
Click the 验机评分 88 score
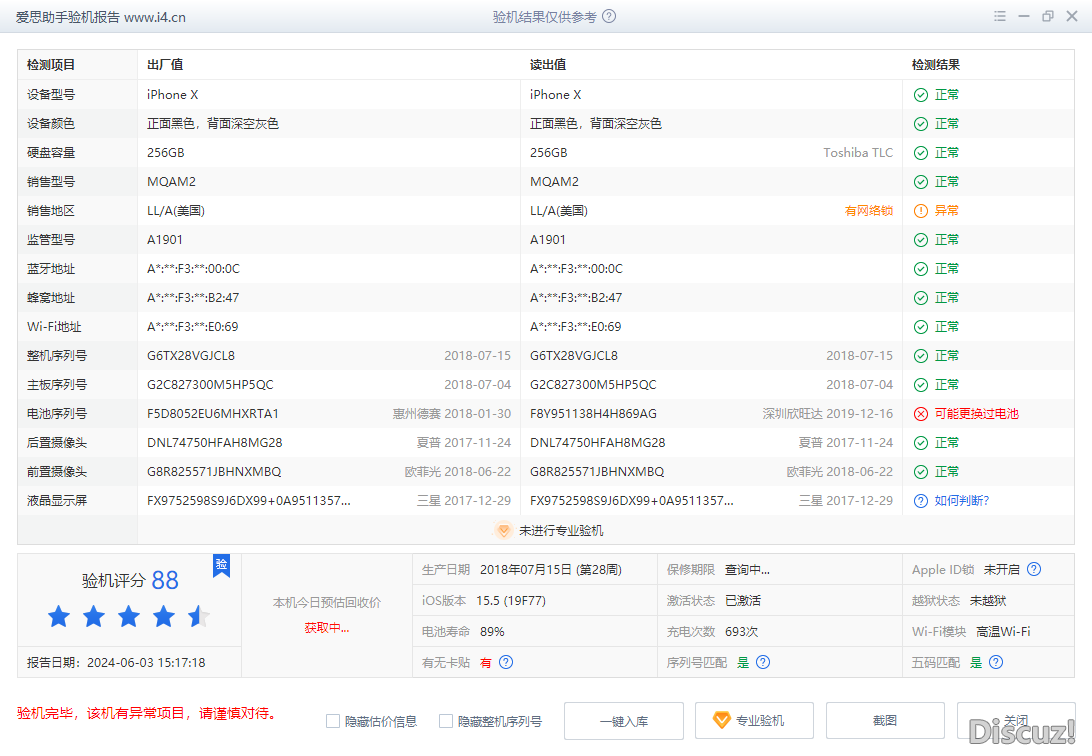point(130,580)
